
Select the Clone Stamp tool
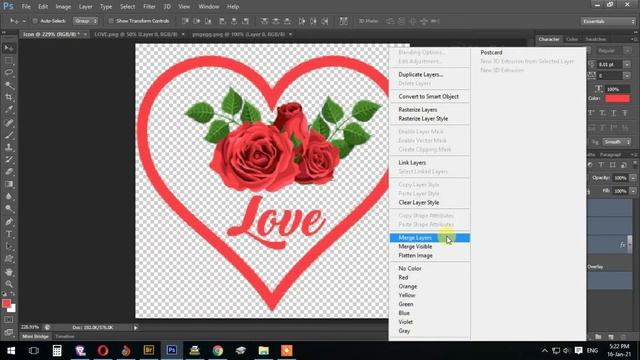click(x=9, y=147)
